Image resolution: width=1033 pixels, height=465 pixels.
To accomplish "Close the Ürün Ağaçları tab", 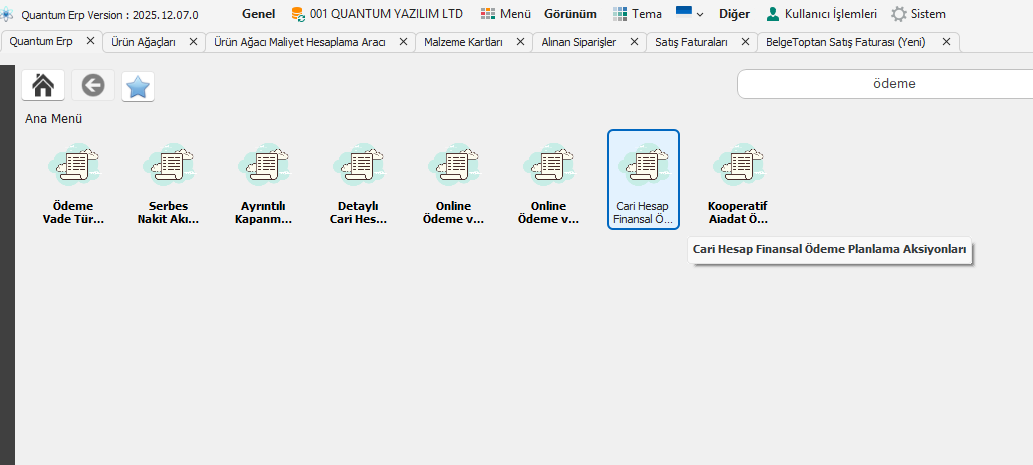I will coord(193,42).
